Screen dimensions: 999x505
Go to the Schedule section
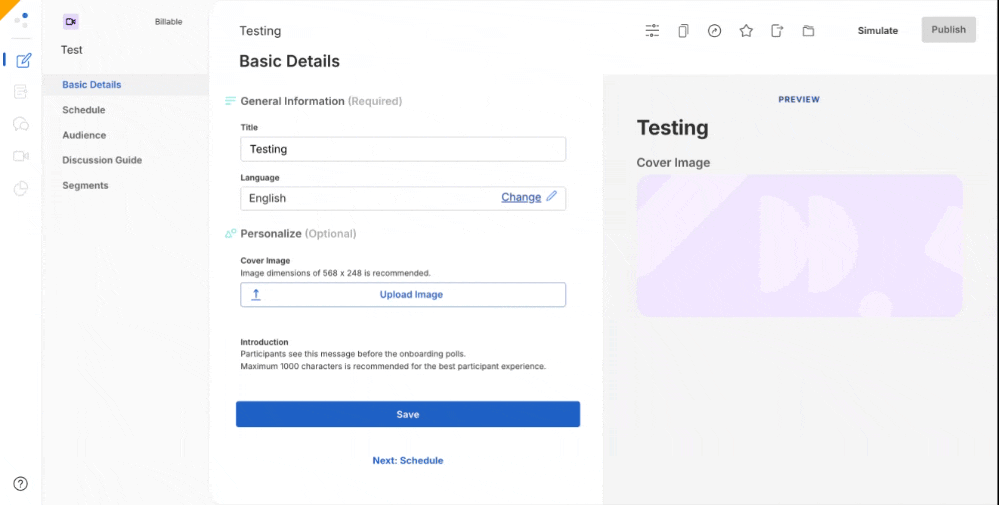[x=83, y=110]
